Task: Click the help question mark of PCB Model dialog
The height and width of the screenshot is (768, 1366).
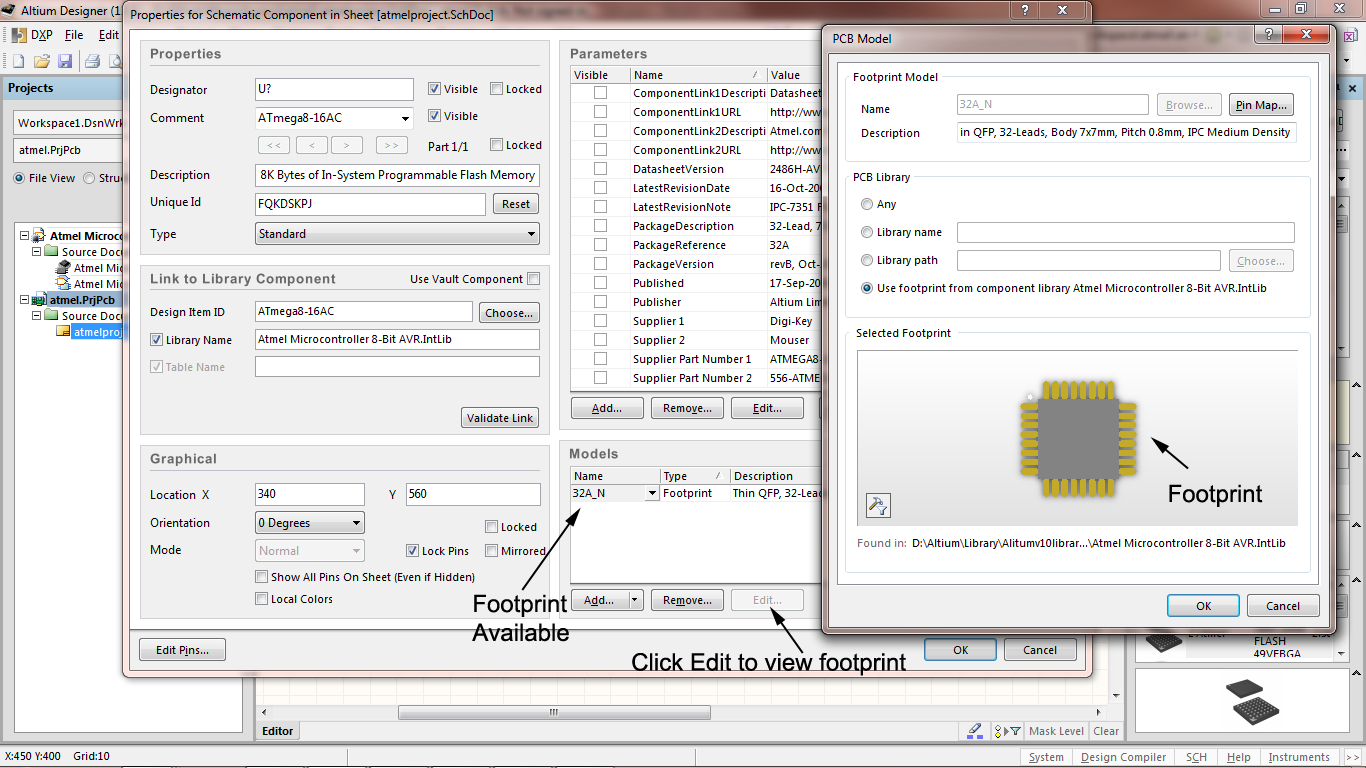Action: tap(1269, 33)
